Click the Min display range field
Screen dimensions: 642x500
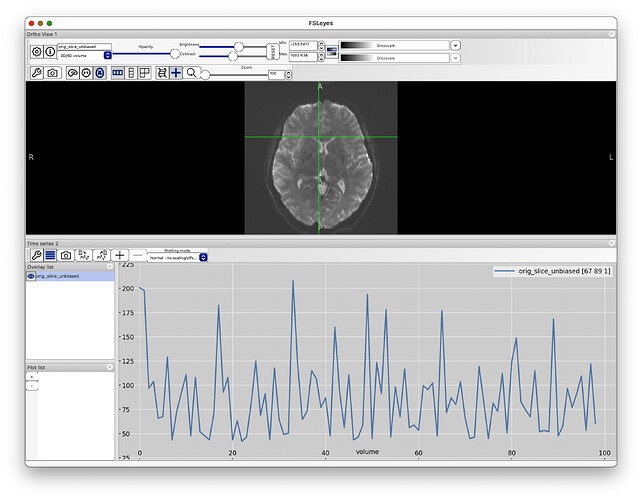(x=303, y=45)
